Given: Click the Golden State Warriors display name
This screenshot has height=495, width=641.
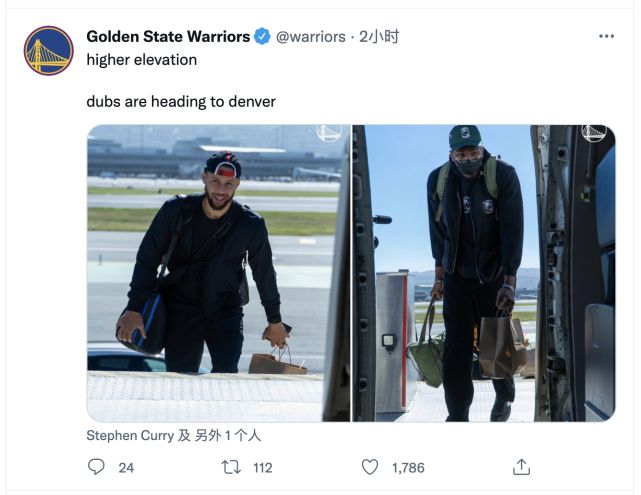Looking at the screenshot, I should click(168, 37).
